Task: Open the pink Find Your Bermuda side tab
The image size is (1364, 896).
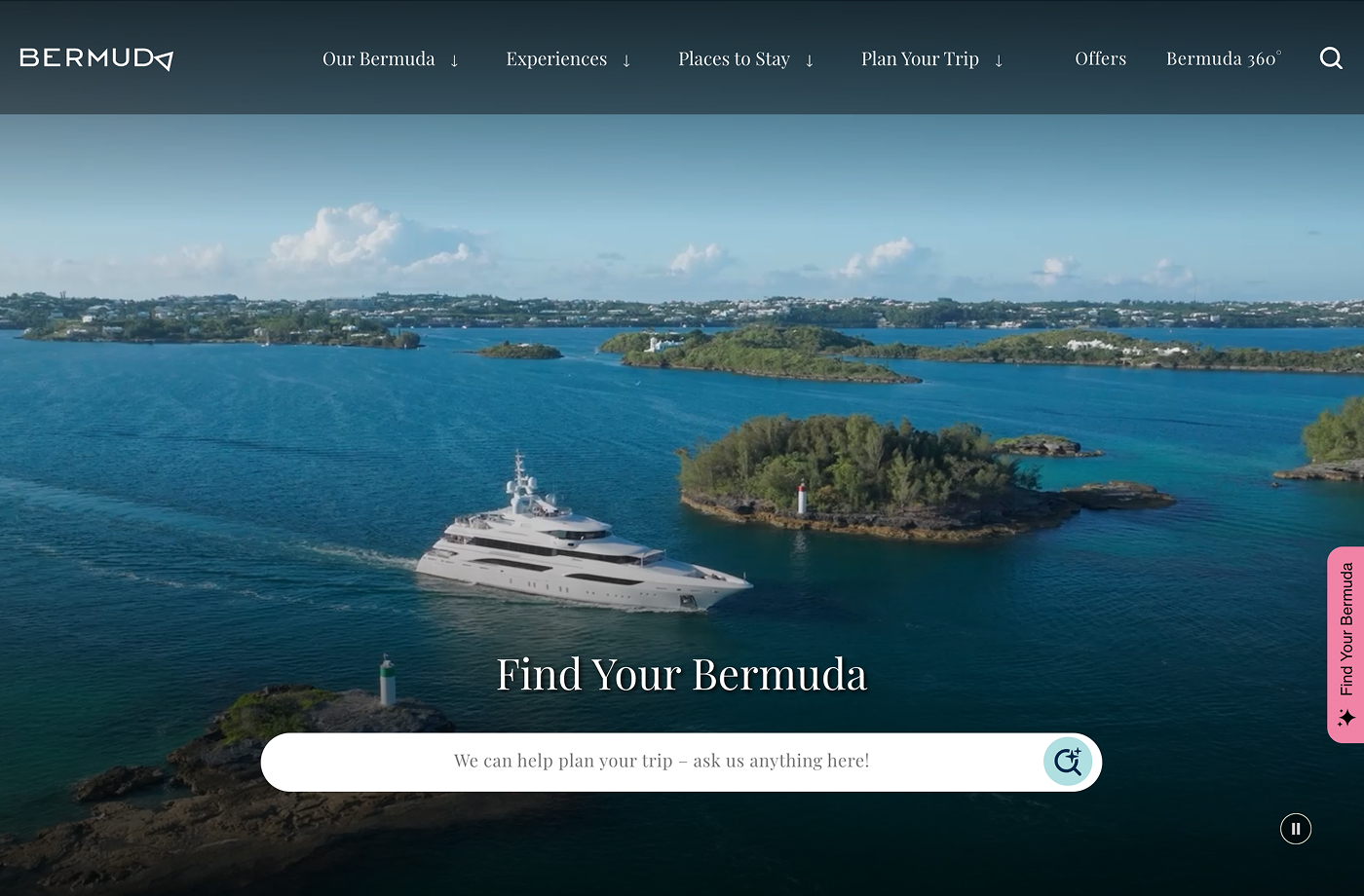Action: click(1345, 645)
